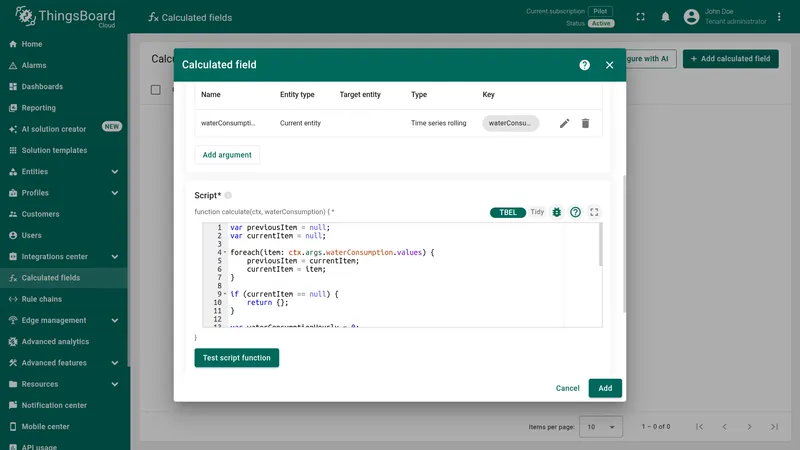Click inside the script code editor
The image size is (800, 450).
(x=402, y=274)
